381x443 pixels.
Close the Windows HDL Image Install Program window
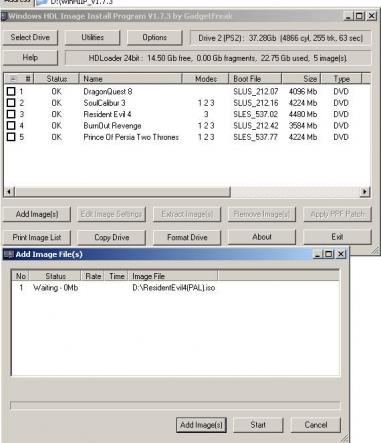click(372, 16)
